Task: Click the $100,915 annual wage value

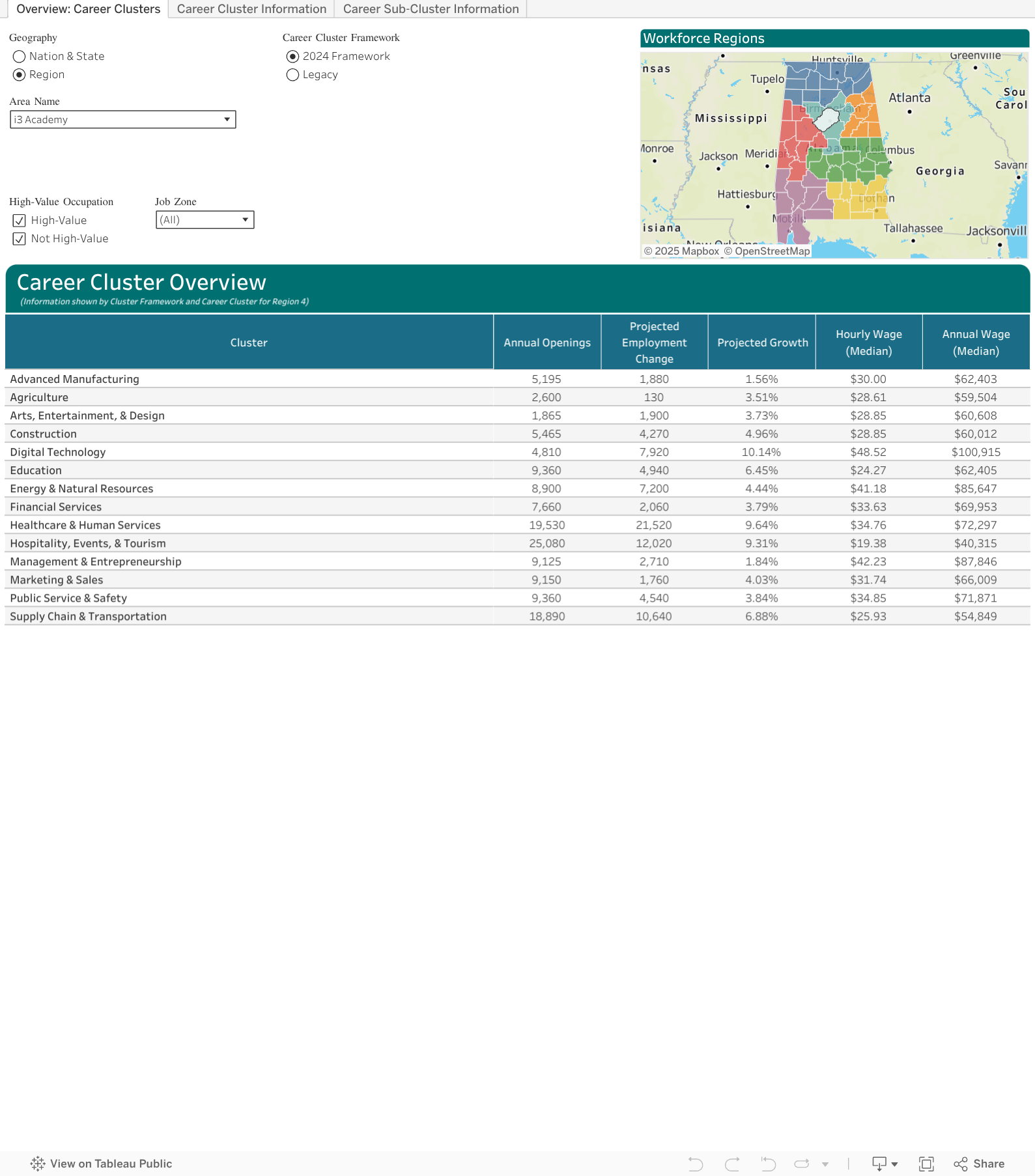Action: (x=976, y=452)
